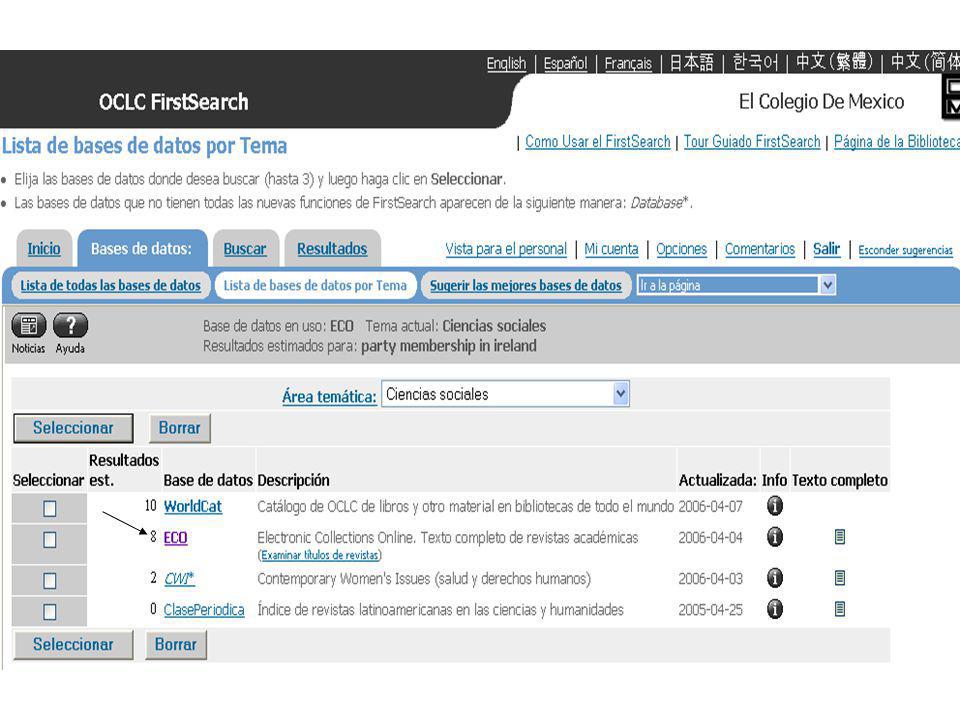Open the Ayuda help icon
The image size is (960, 720).
click(70, 325)
